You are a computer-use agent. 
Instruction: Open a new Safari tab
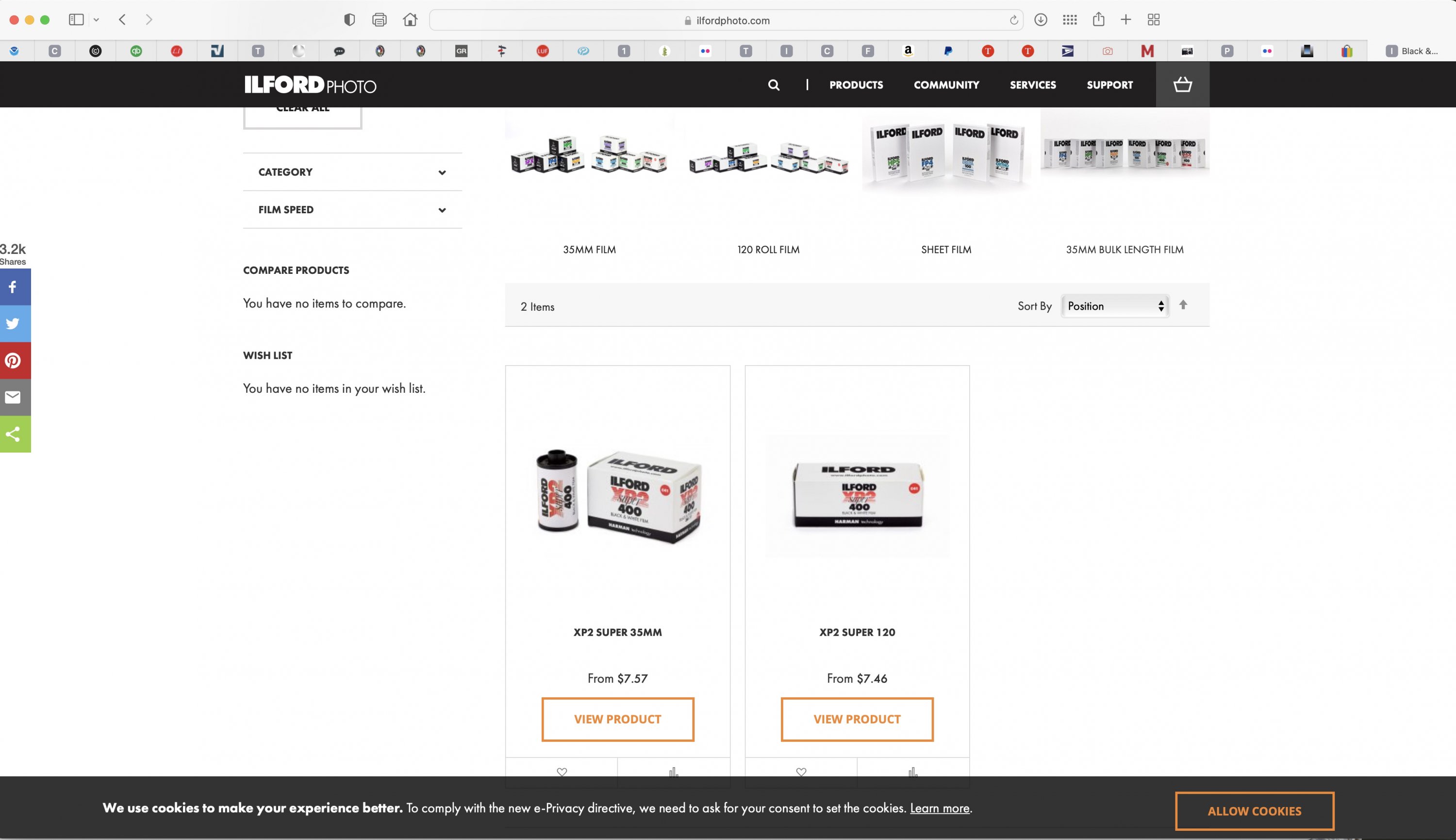(1125, 19)
